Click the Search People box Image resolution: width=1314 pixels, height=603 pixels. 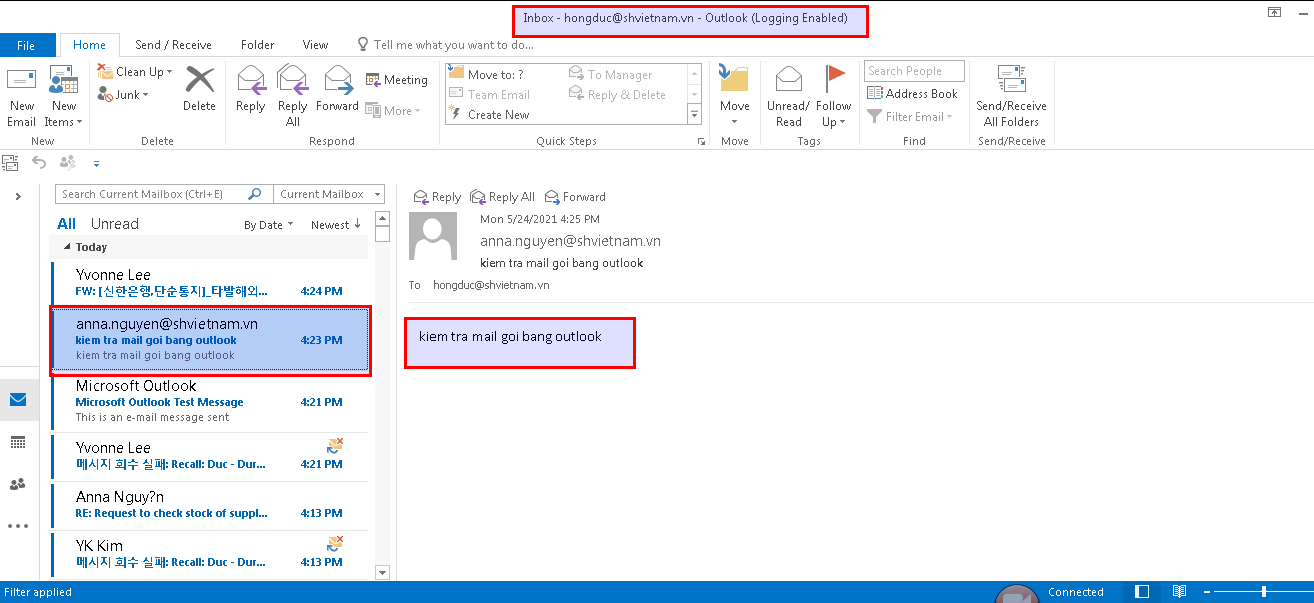click(x=914, y=71)
